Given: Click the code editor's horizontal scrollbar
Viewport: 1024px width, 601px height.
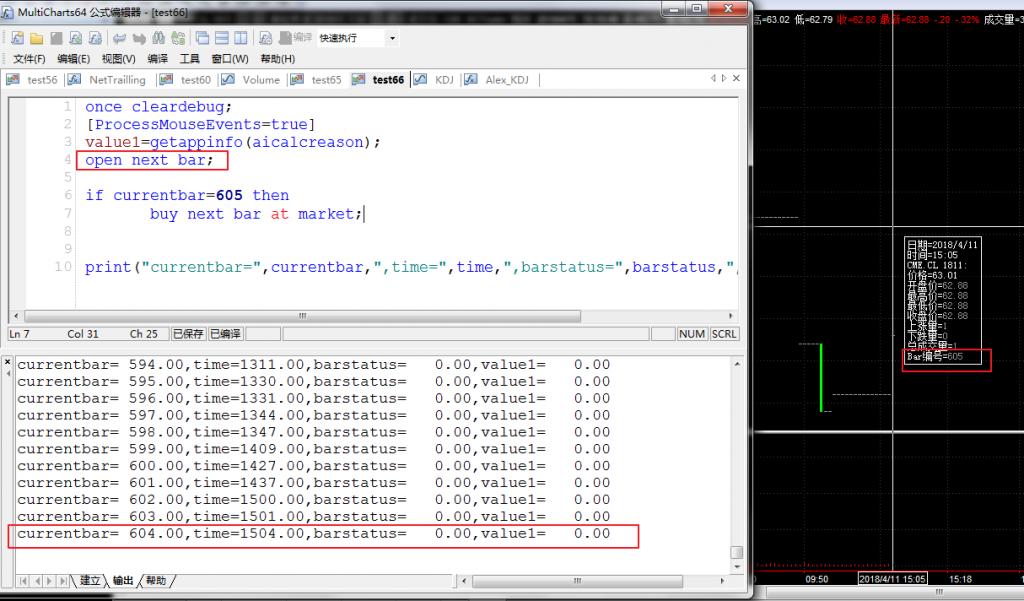Looking at the screenshot, I should coord(302,316).
